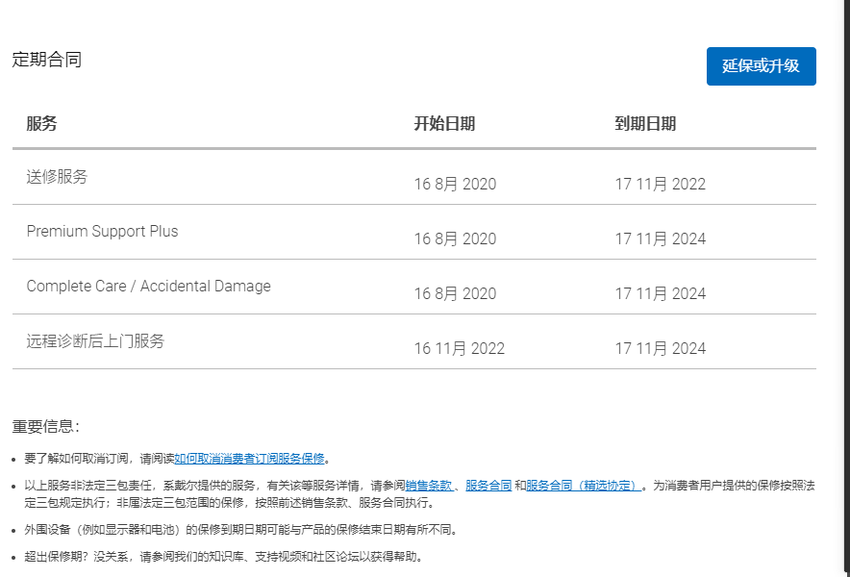
Task: Click the 延保或升级 button
Action: pyautogui.click(x=761, y=66)
